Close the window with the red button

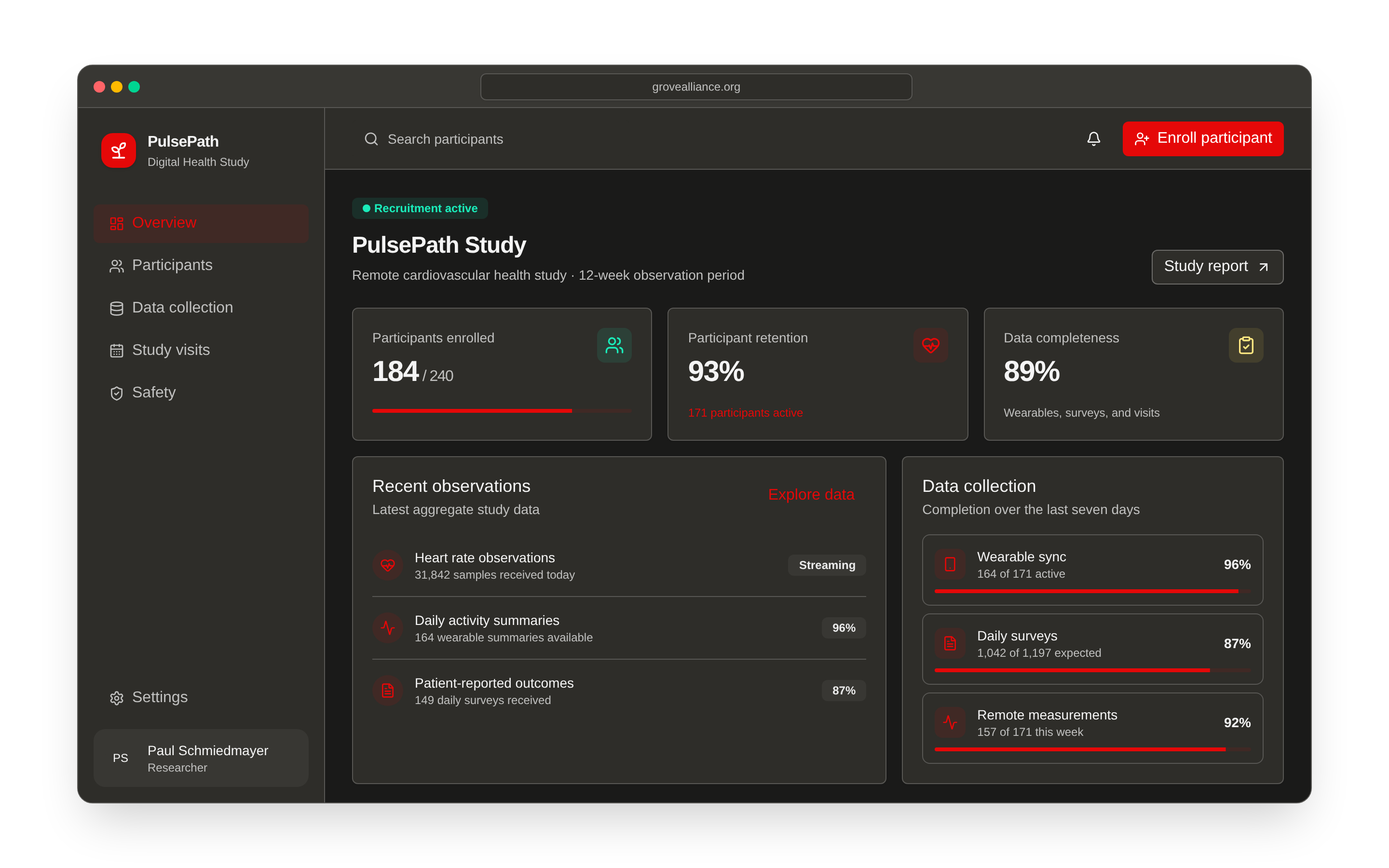99,87
